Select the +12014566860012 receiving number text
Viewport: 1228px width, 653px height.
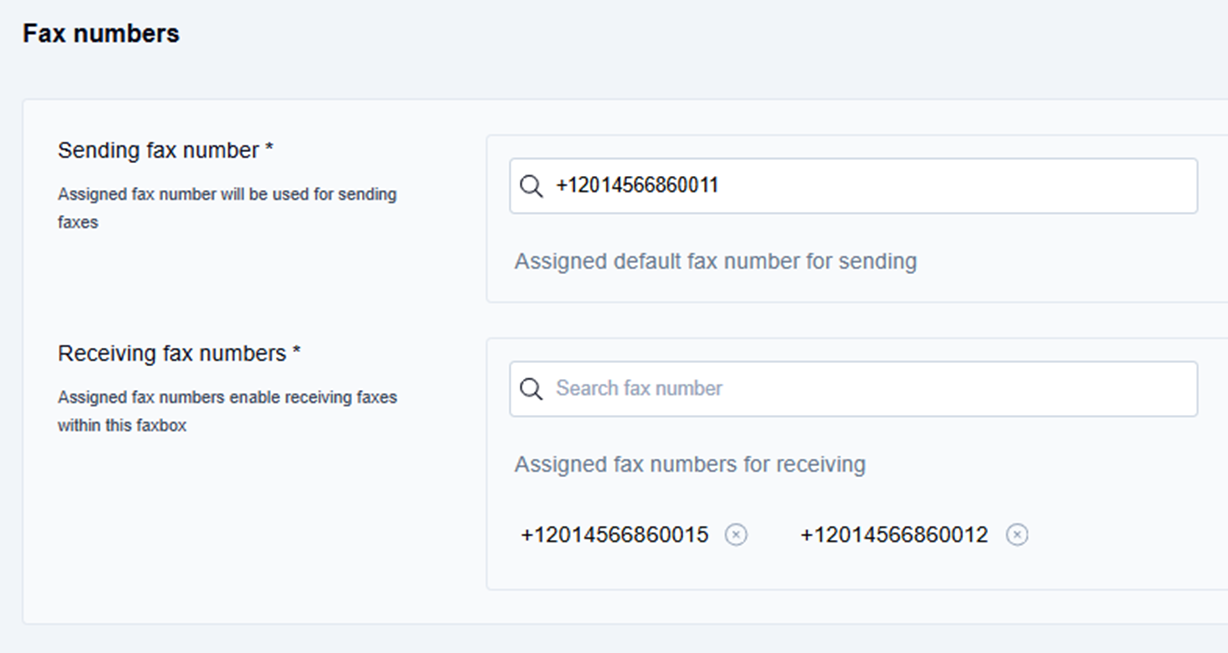[x=894, y=535]
